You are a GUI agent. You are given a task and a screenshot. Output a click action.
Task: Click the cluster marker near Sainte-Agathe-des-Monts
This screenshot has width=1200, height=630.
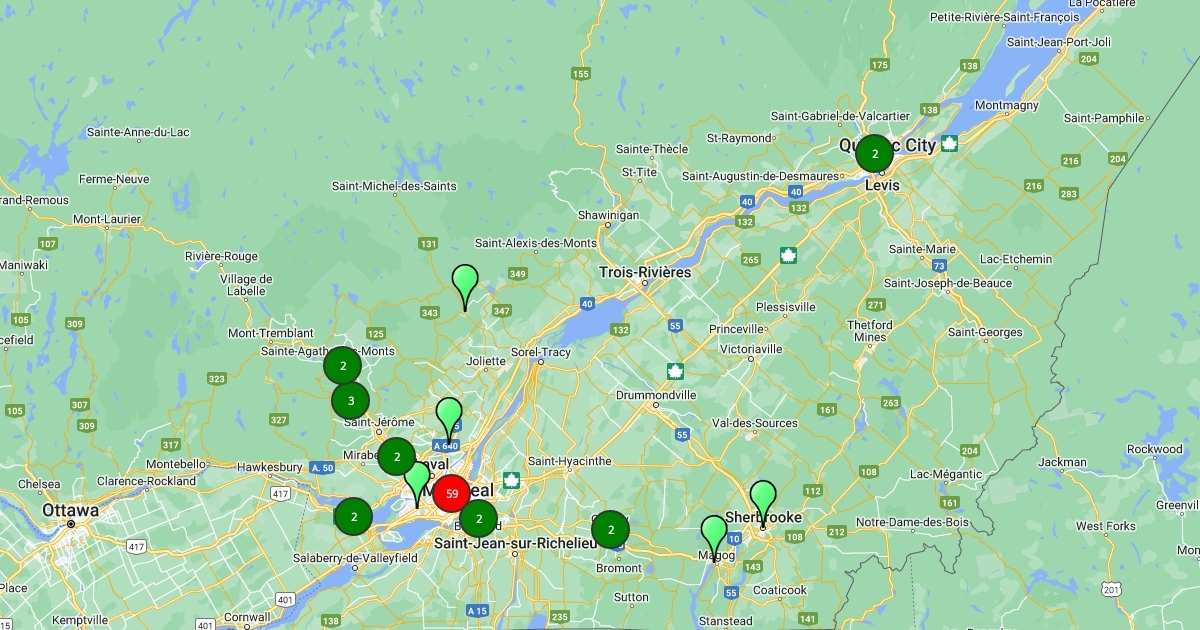click(343, 366)
